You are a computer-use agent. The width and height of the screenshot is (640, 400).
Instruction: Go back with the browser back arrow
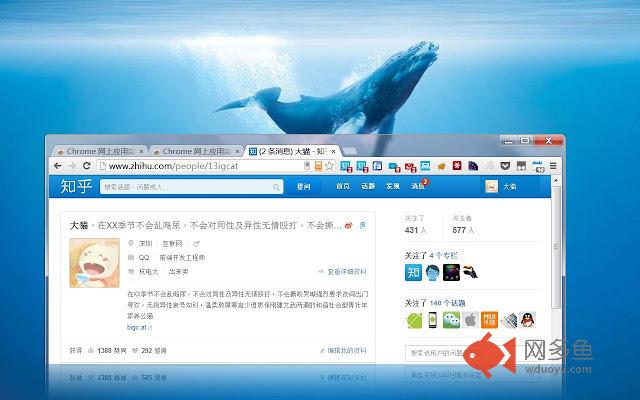(58, 166)
